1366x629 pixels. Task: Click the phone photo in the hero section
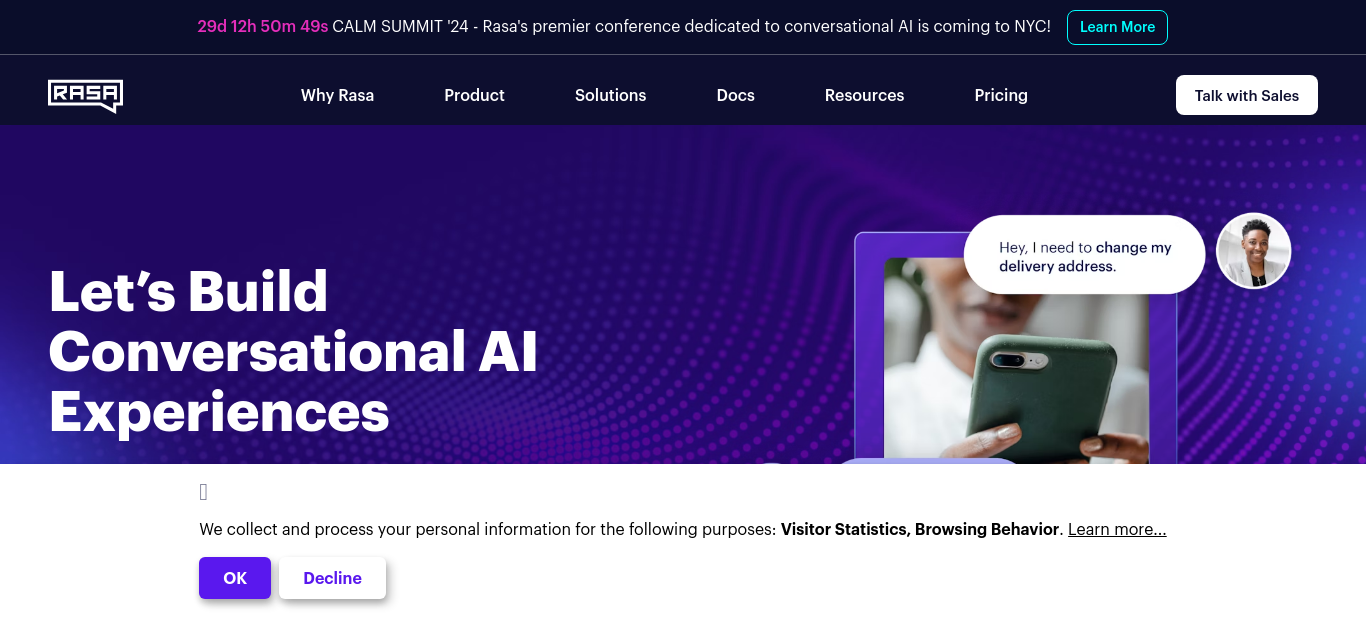(1015, 362)
